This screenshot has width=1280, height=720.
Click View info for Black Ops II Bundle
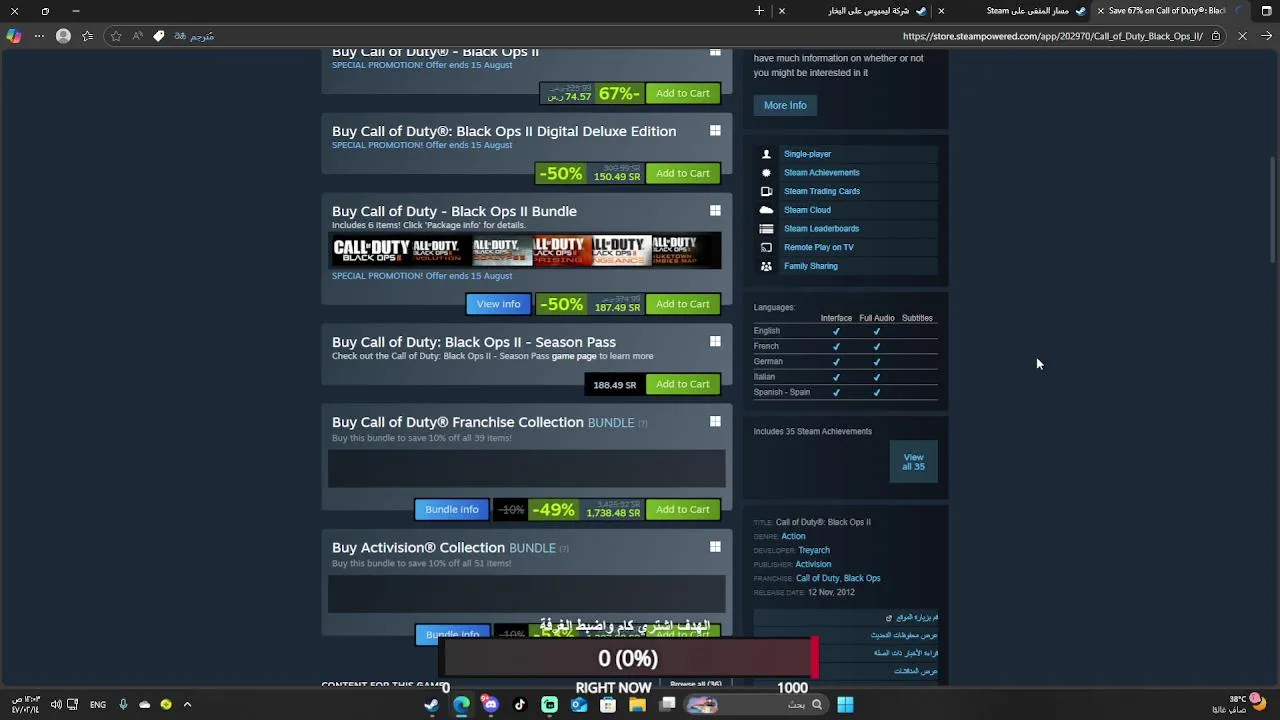point(498,304)
